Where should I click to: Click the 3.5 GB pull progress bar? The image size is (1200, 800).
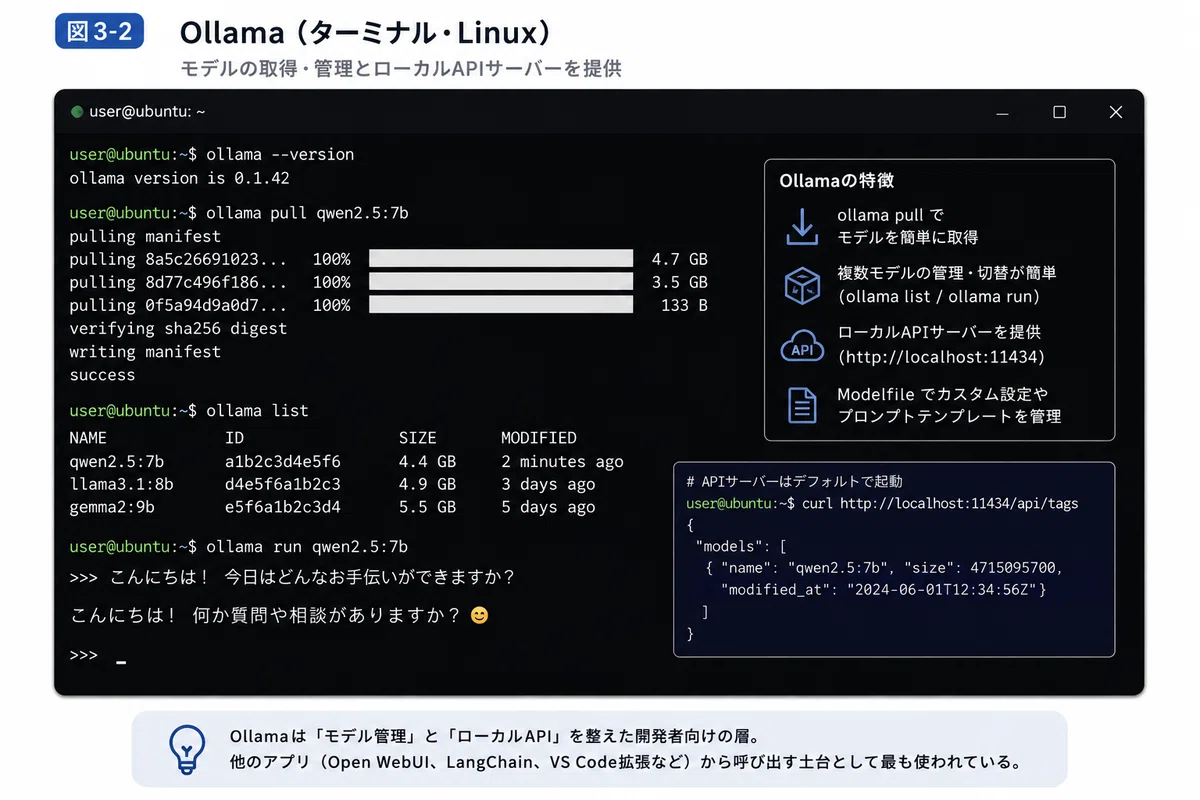(501, 282)
